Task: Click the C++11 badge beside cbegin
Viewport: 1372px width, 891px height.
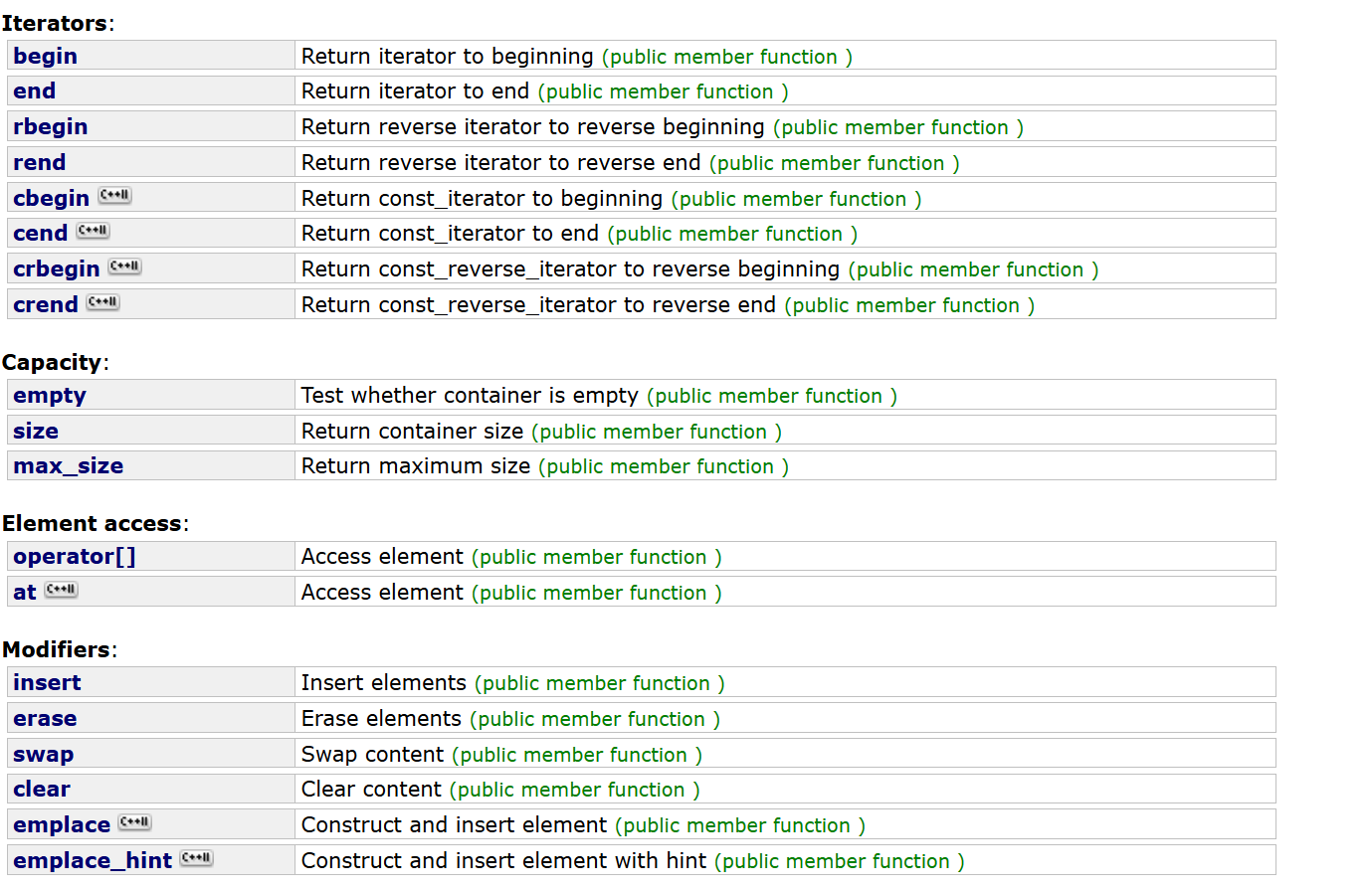Action: tap(114, 196)
